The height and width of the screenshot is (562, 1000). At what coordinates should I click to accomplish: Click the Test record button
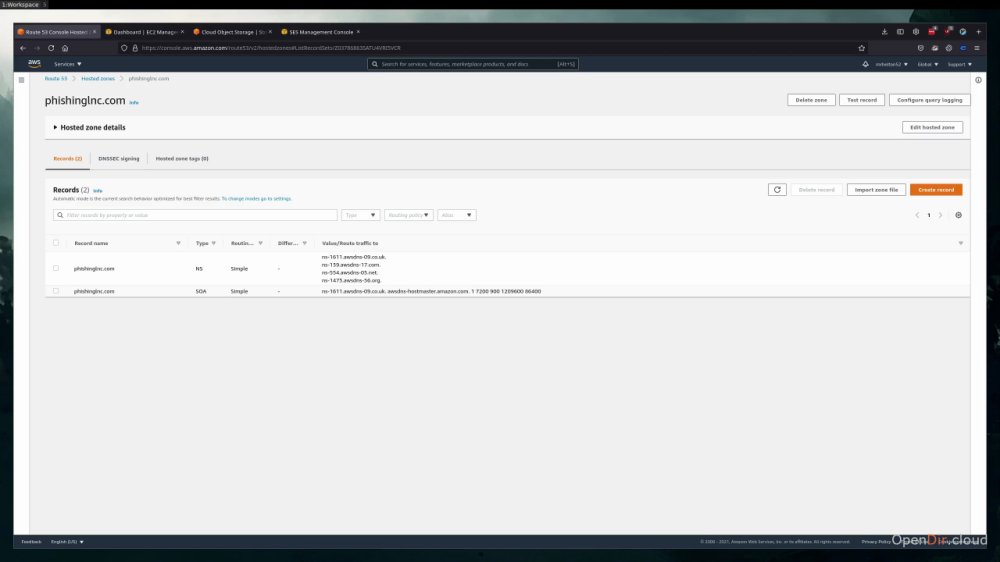(862, 100)
